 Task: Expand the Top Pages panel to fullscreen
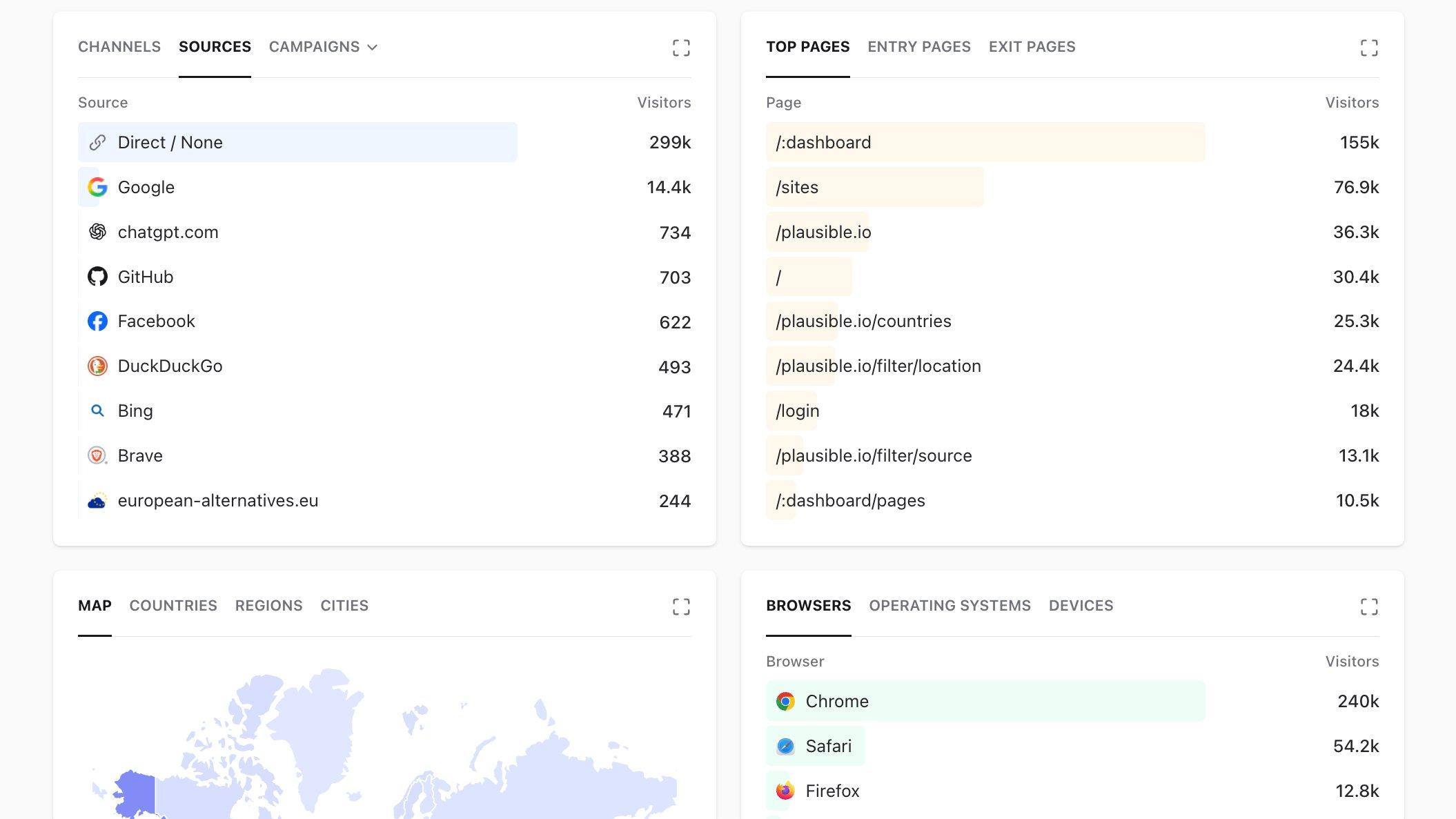[1368, 48]
